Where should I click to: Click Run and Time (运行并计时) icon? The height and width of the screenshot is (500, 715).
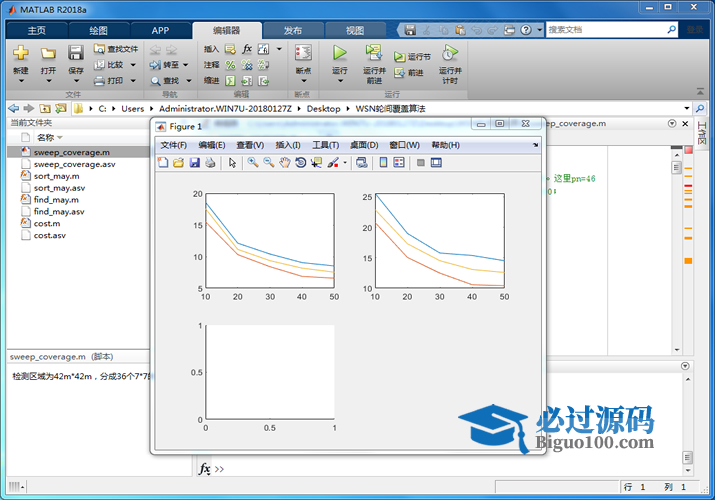[x=450, y=53]
